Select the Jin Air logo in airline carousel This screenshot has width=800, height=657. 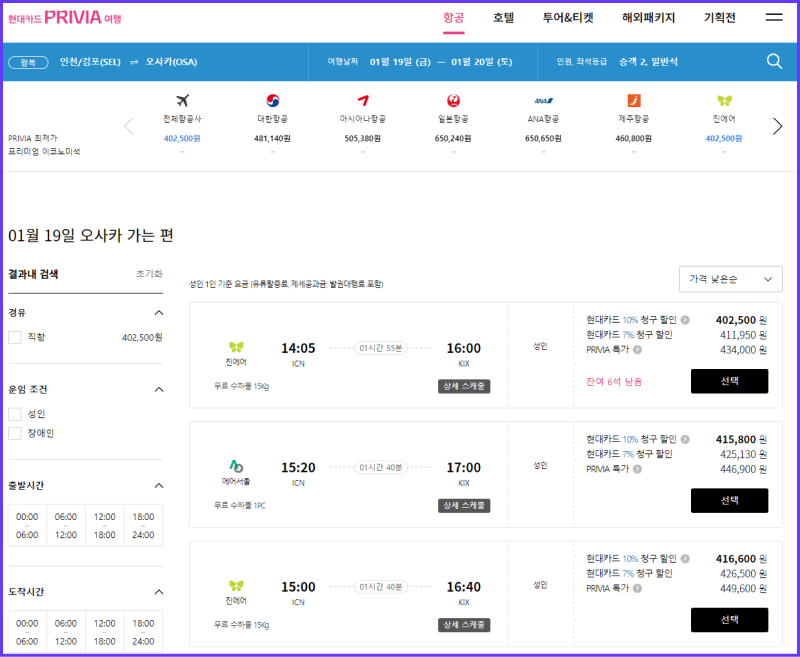click(724, 100)
